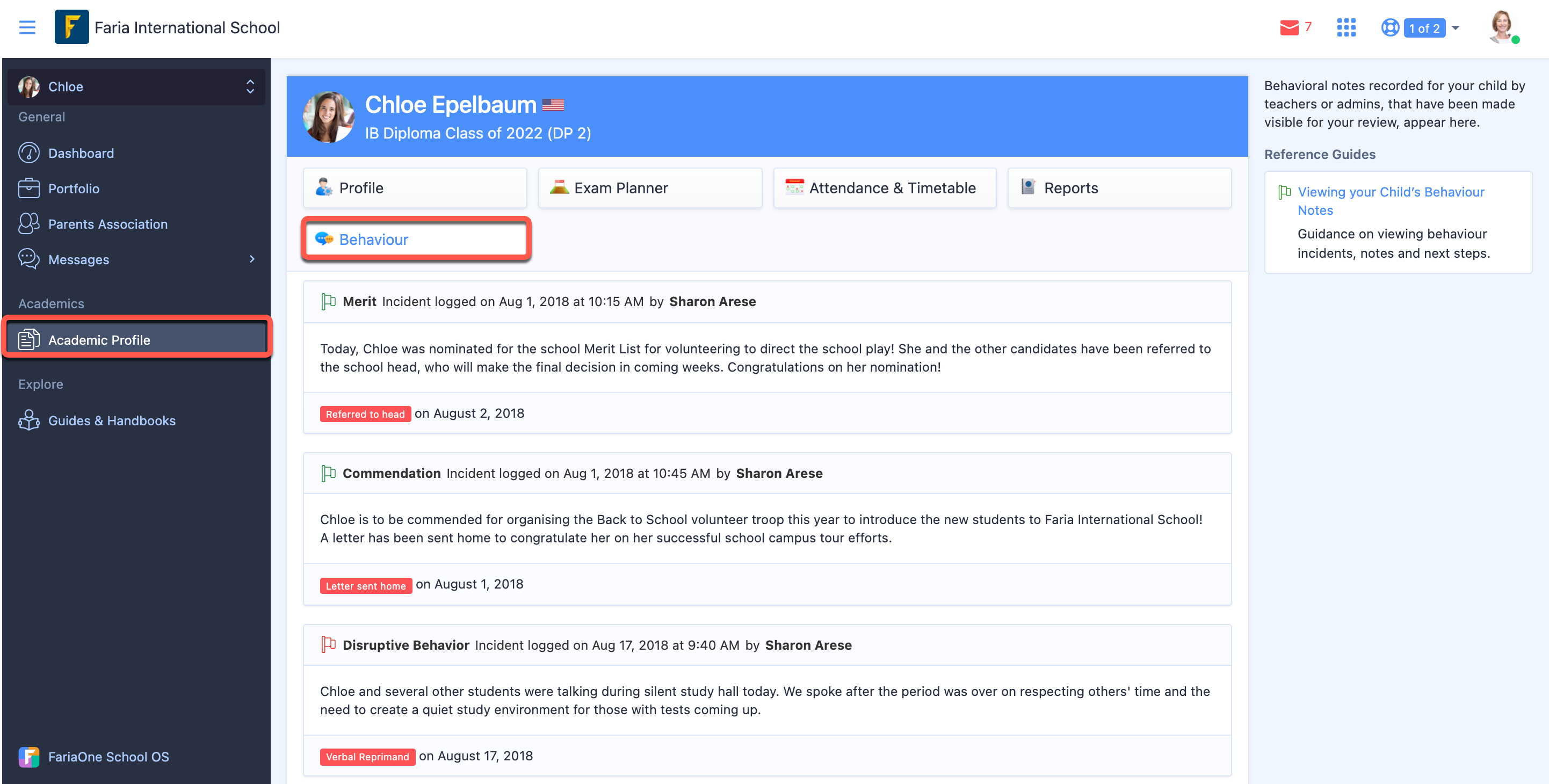The image size is (1549, 784).
Task: Open the hamburger menu icon
Action: pyautogui.click(x=27, y=28)
